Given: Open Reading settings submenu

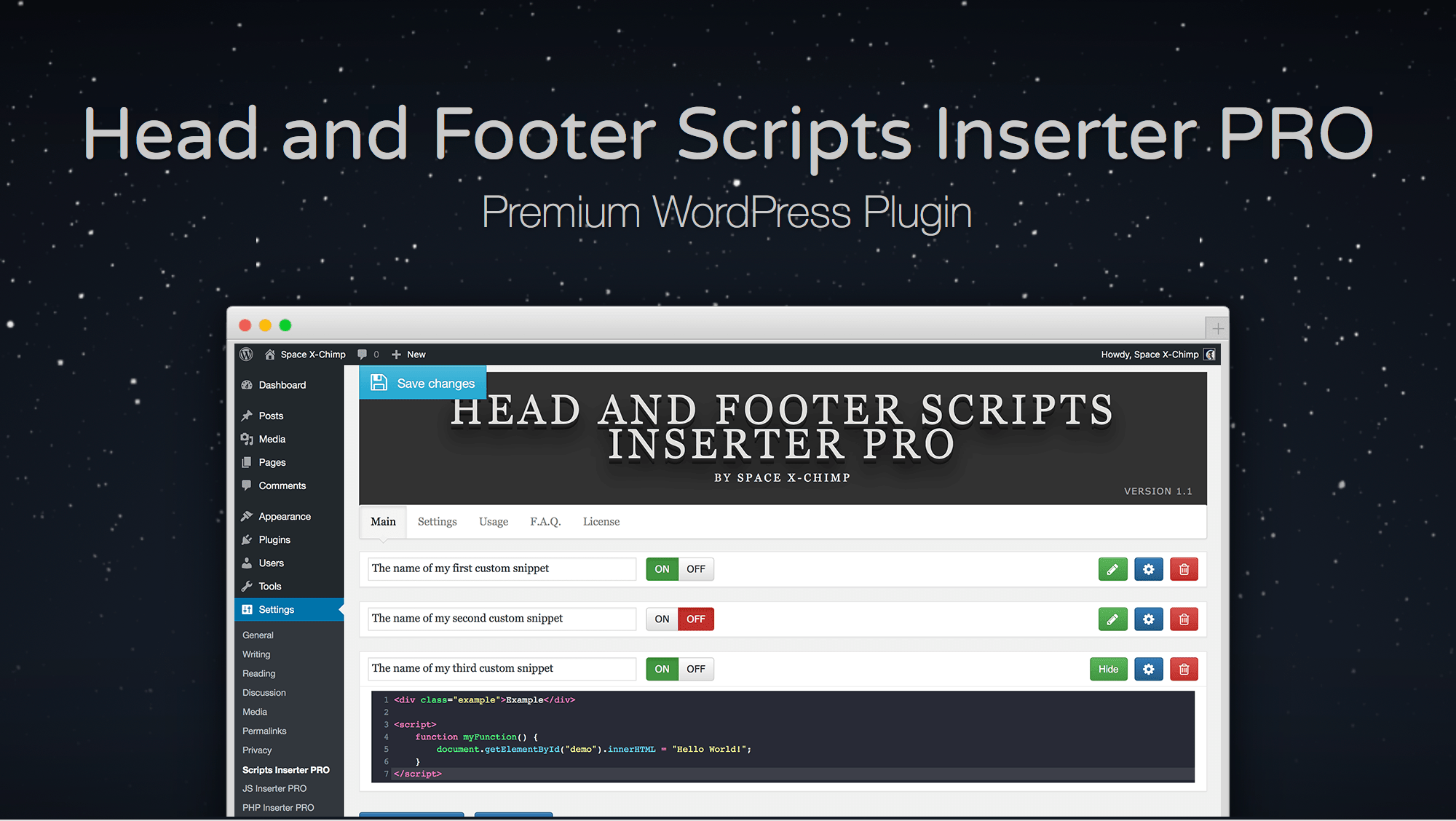Looking at the screenshot, I should tap(258, 674).
